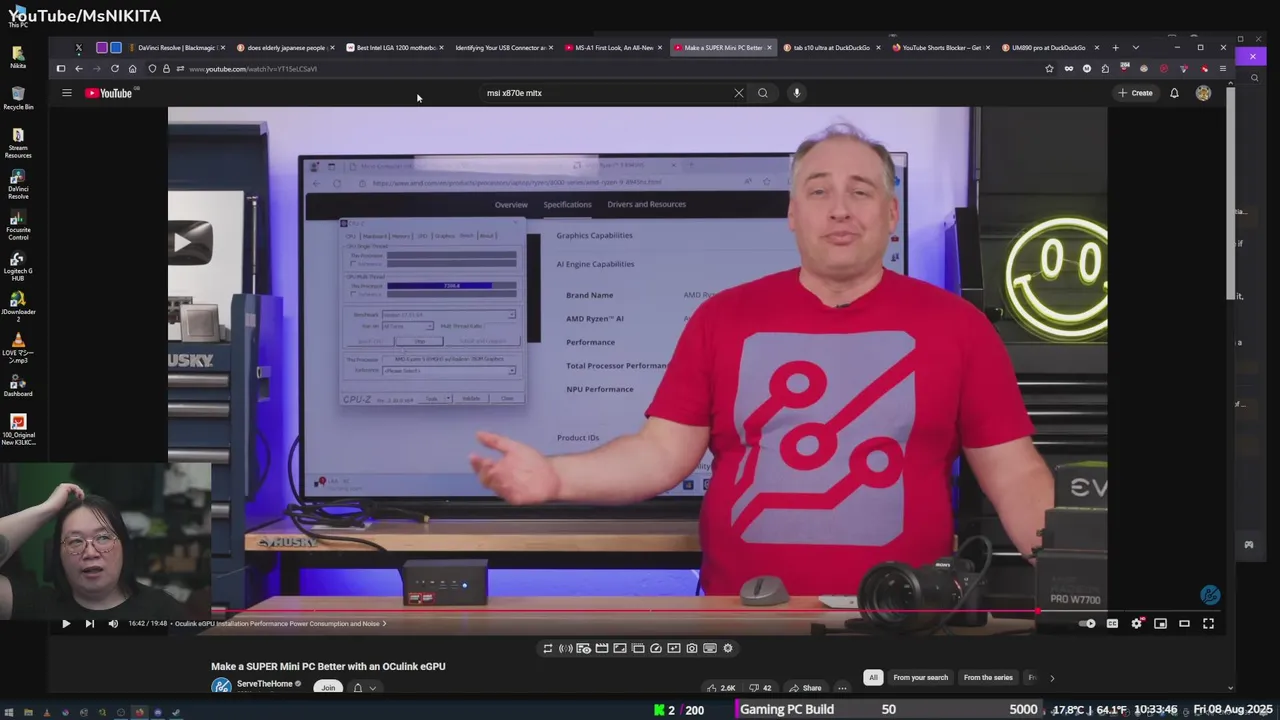Viewport: 1280px width, 720px height.
Task: Like the video with 2.6K
Action: point(721,687)
